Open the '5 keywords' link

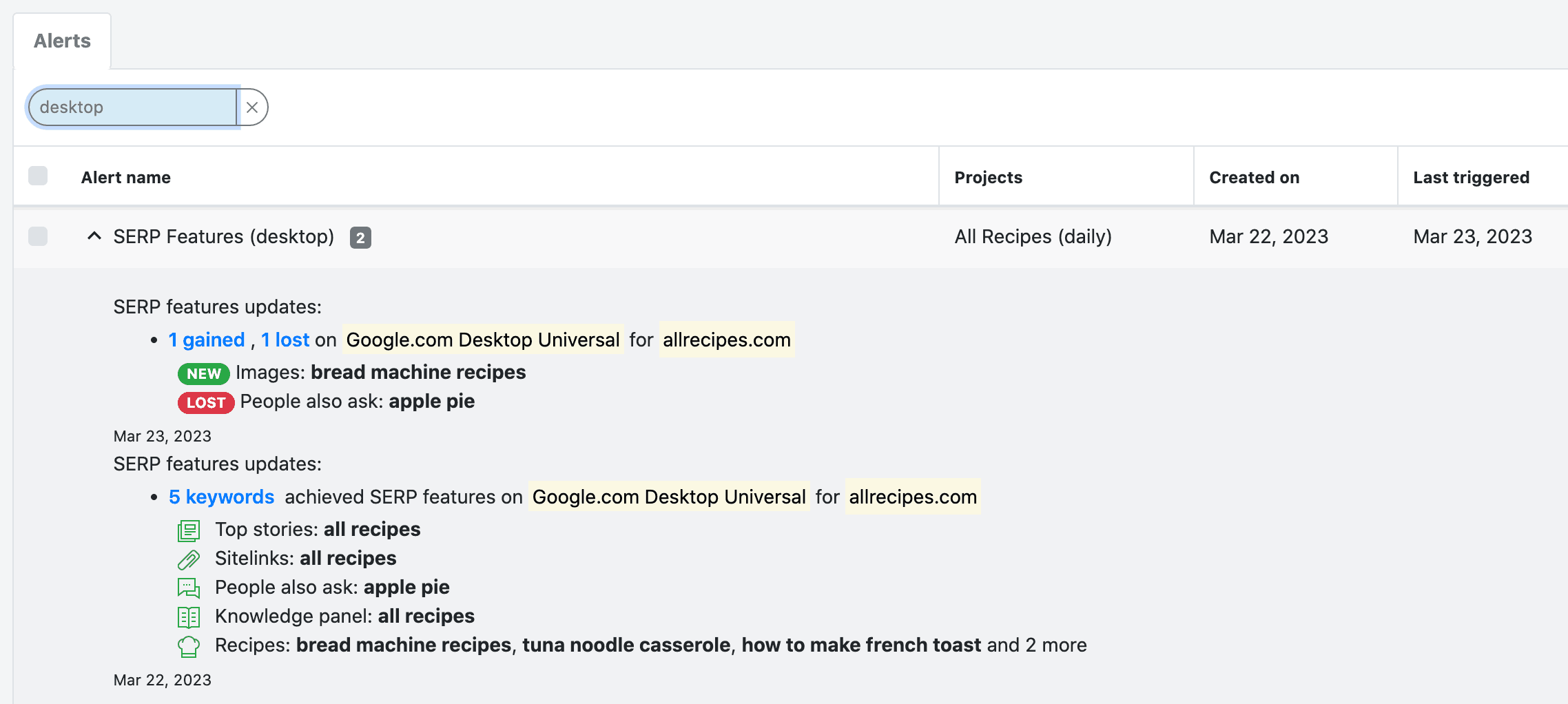click(221, 497)
